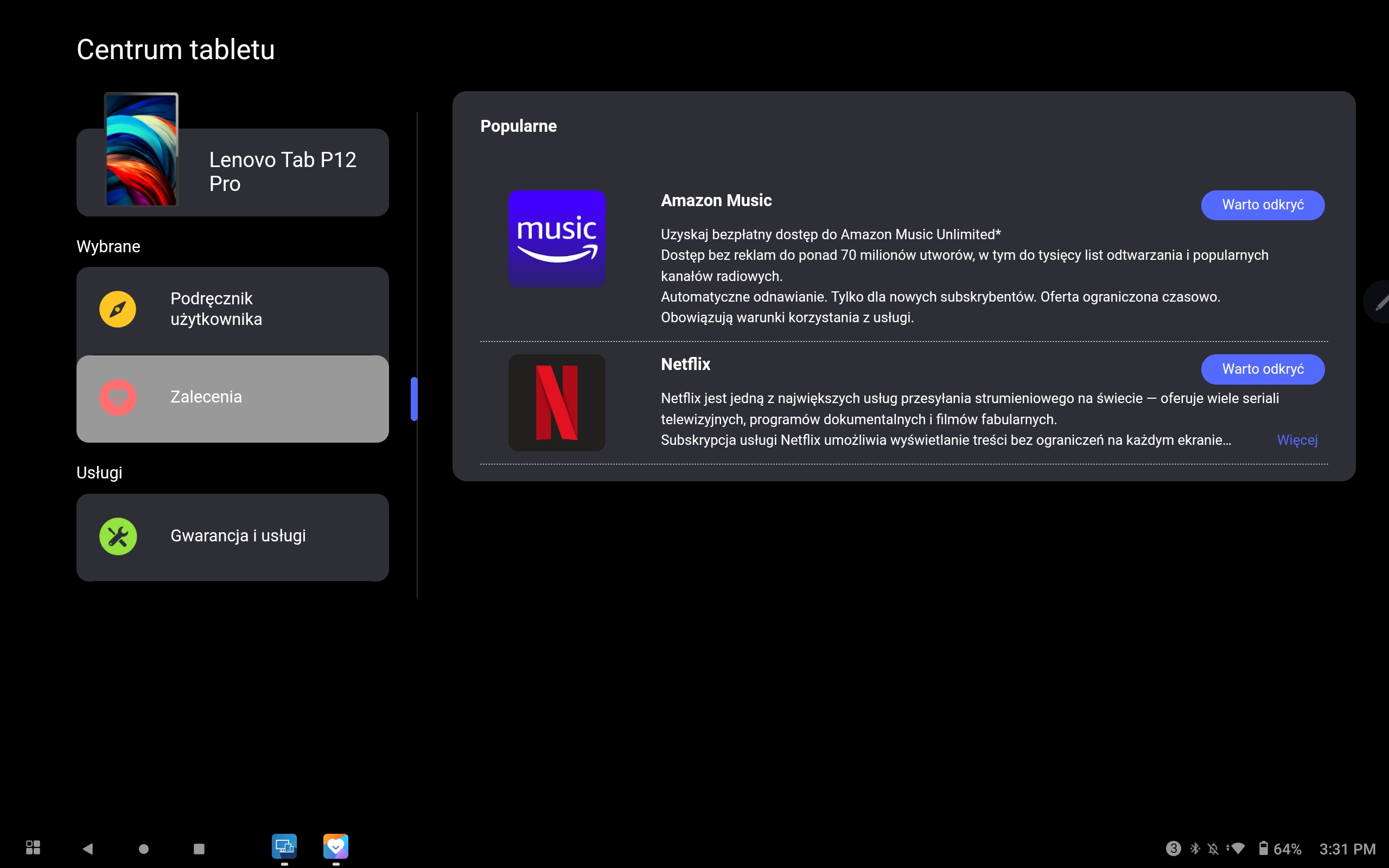Select the red heart Zalecenia icon
This screenshot has height=868, width=1389.
[x=118, y=397]
